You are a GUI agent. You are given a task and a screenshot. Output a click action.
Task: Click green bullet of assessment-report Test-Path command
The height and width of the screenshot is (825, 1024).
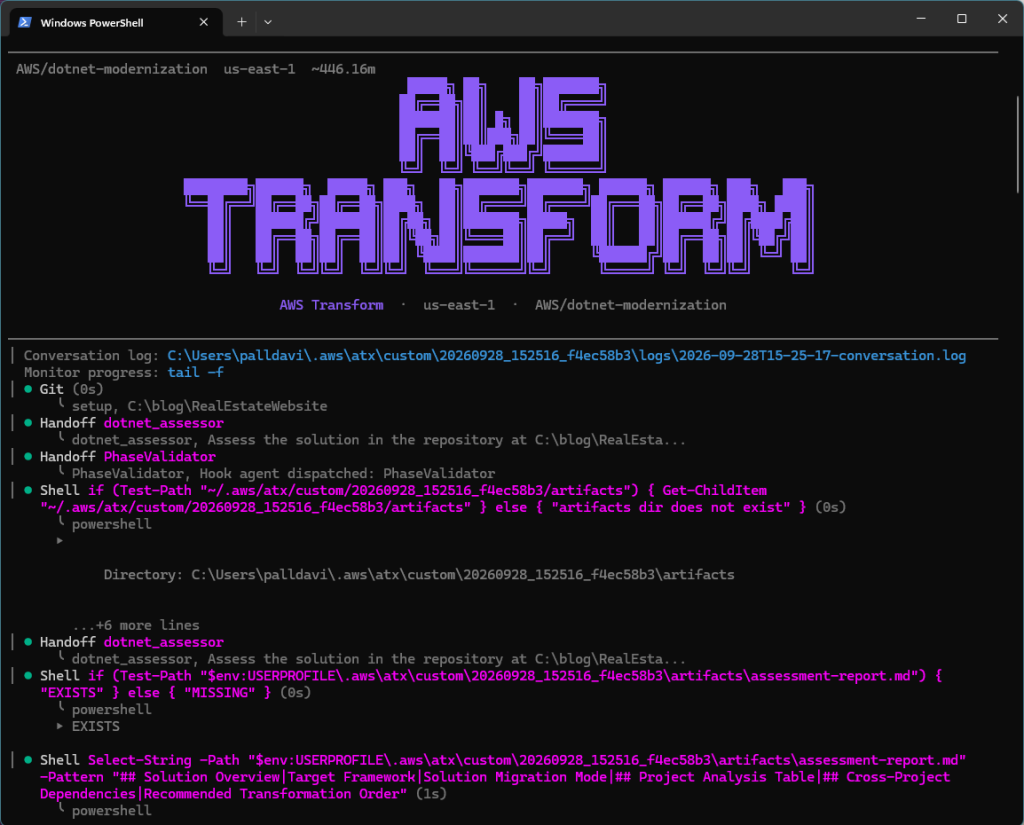click(x=28, y=675)
